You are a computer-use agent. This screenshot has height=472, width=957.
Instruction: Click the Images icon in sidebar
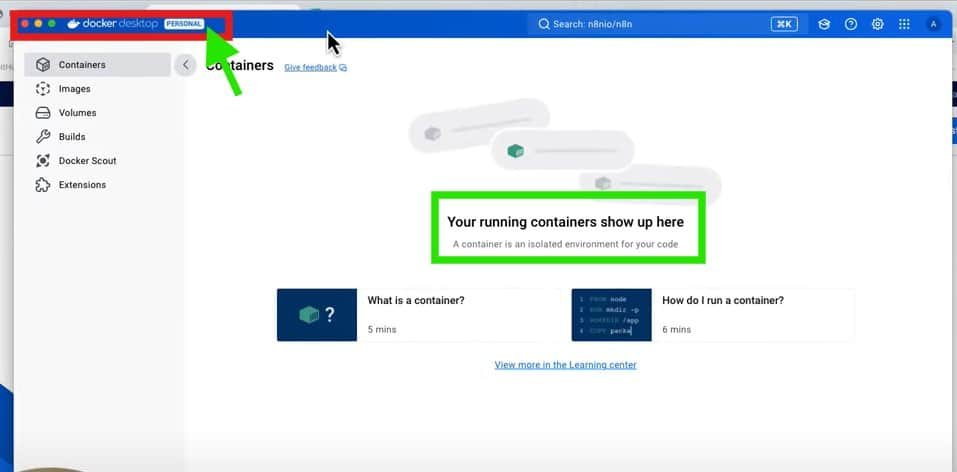click(43, 89)
